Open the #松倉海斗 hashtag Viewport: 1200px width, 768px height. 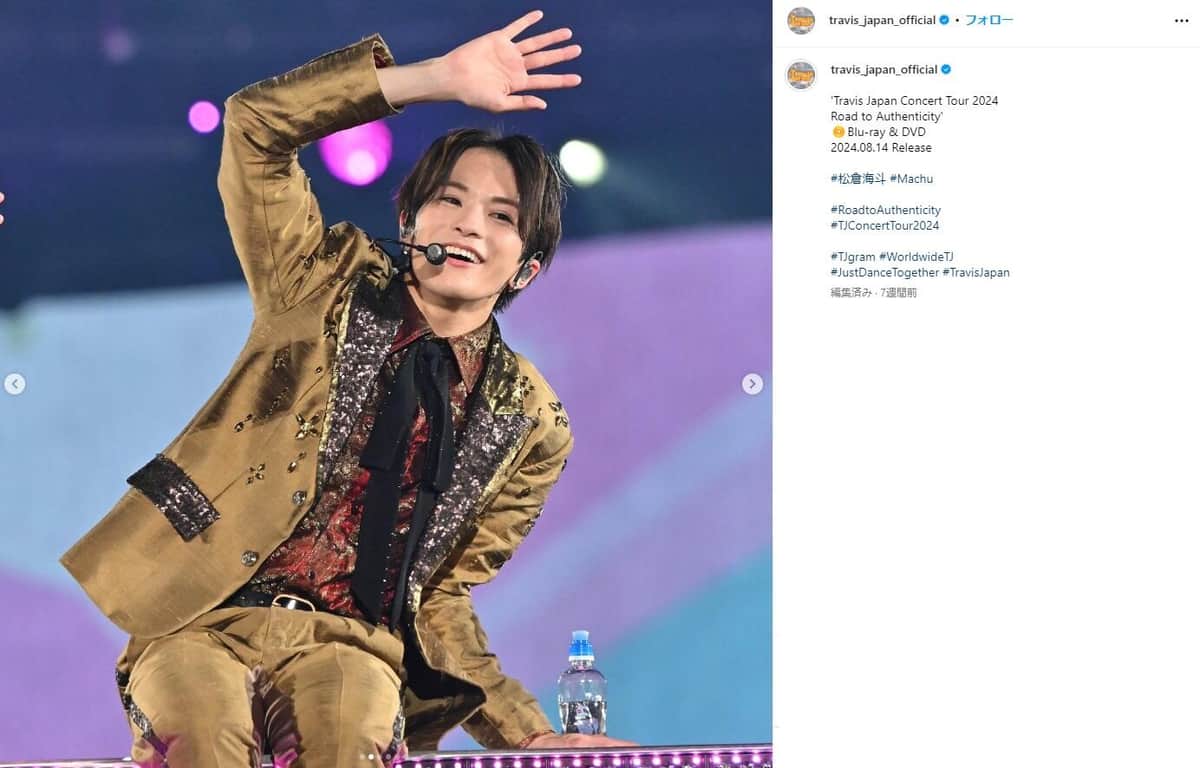click(858, 179)
